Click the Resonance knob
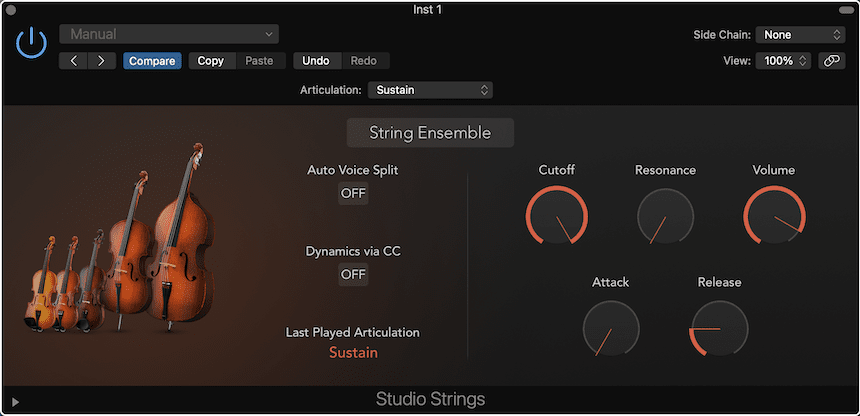The image size is (860, 416). point(665,215)
